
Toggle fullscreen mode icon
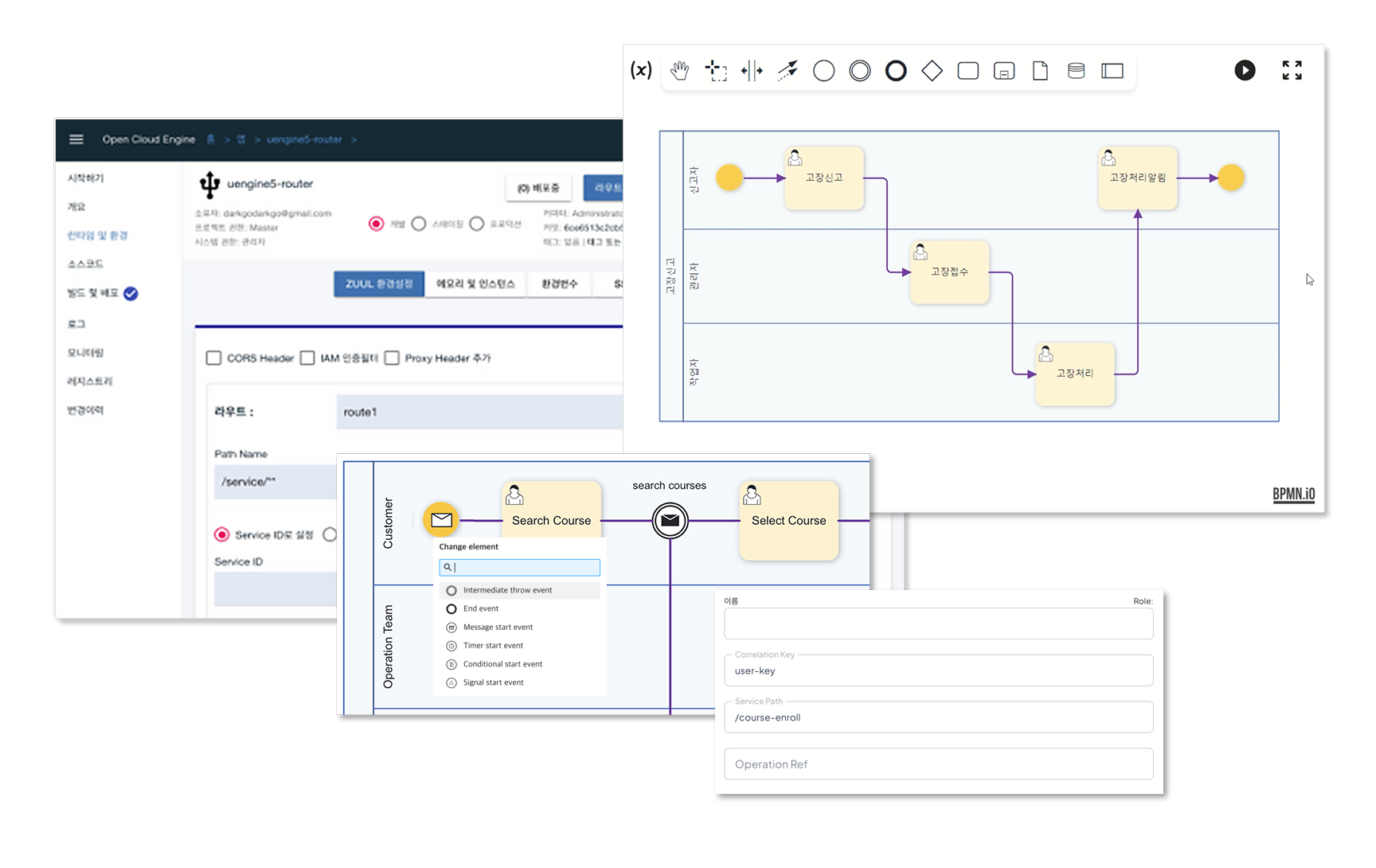1292,70
